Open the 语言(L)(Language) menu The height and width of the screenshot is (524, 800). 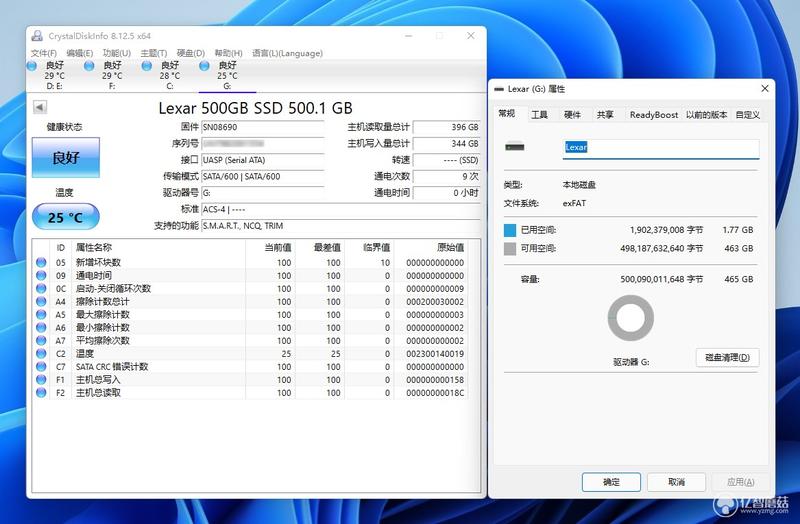click(287, 53)
